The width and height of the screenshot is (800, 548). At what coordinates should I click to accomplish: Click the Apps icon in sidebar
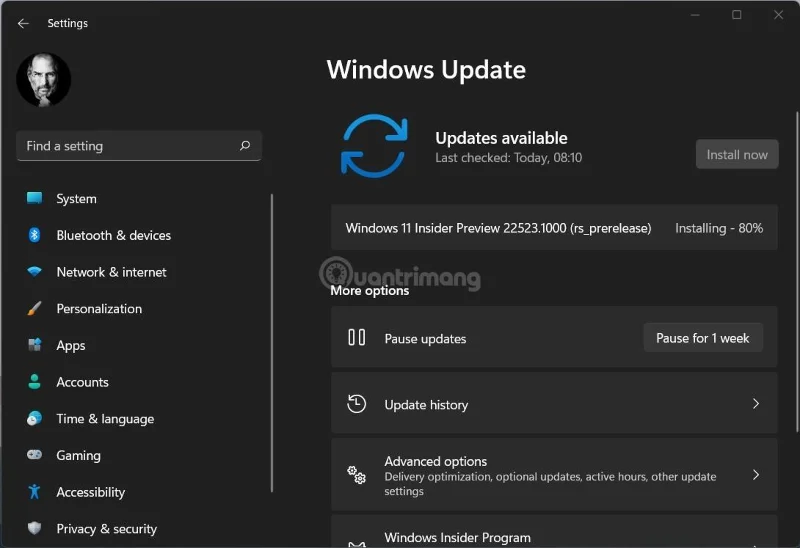click(34, 345)
